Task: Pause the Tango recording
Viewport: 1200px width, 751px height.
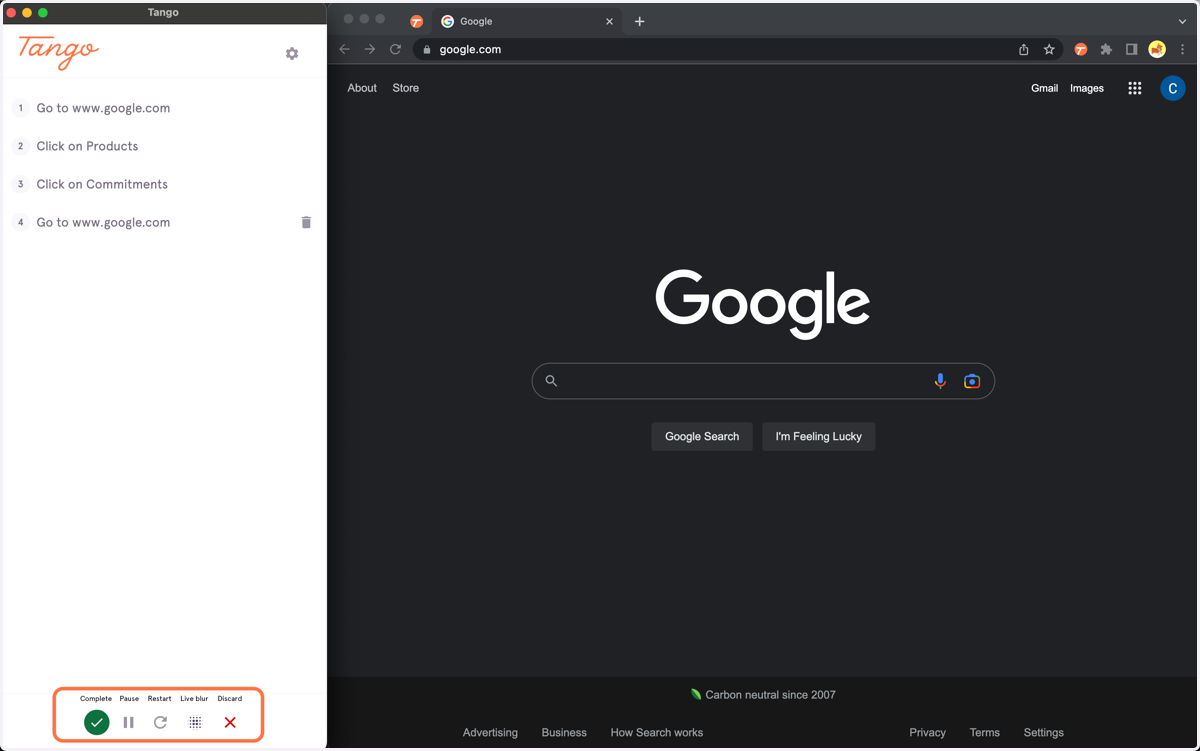Action: point(129,722)
